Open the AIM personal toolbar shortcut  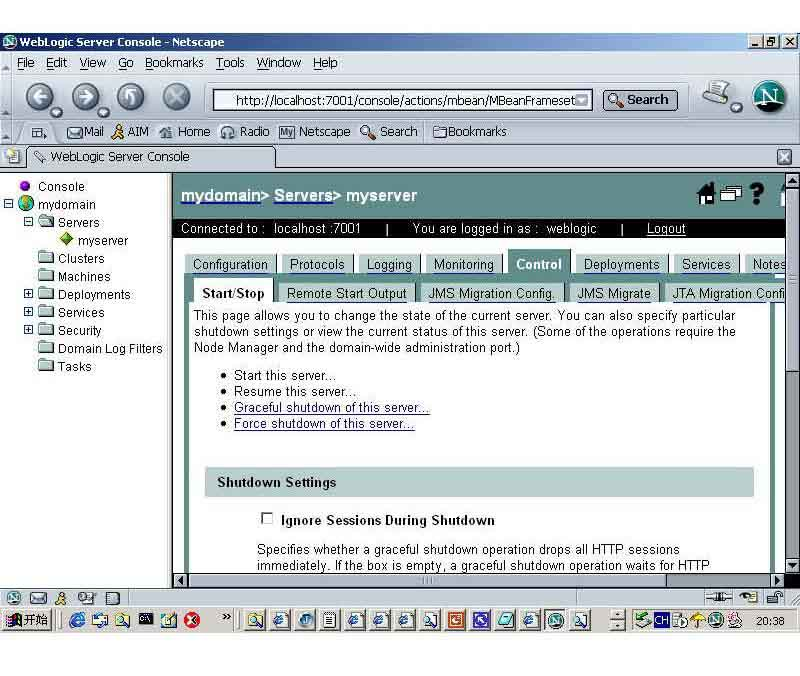tap(130, 132)
